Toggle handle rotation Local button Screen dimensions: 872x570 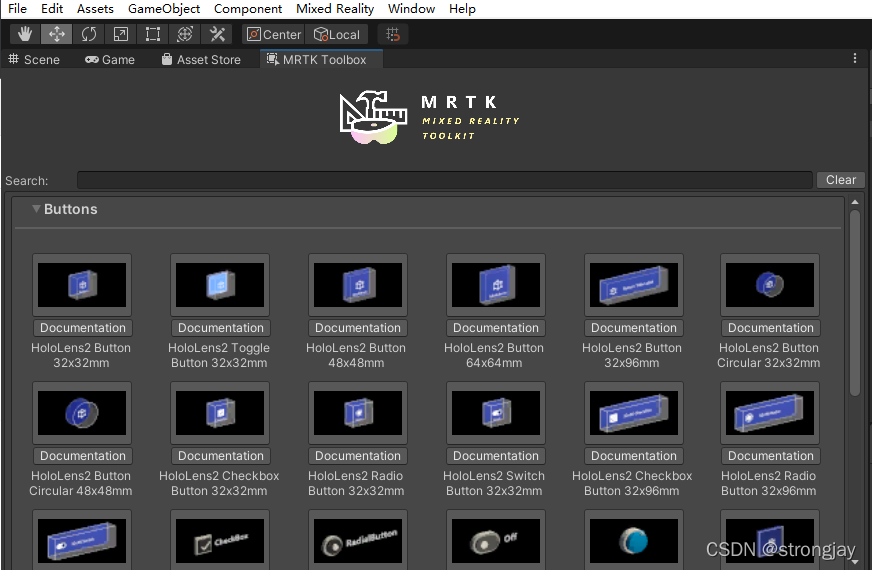(x=337, y=34)
